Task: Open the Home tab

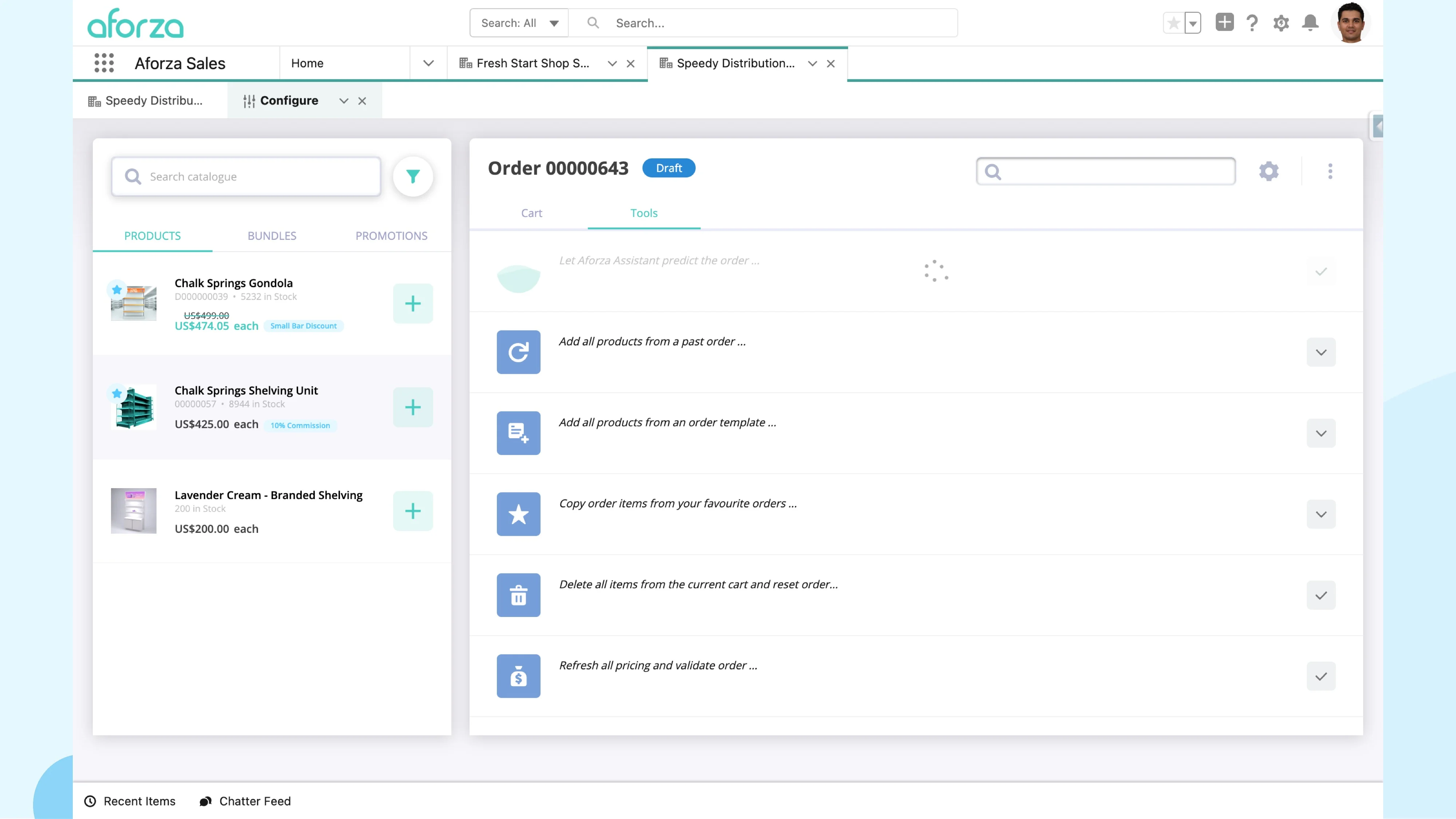Action: point(307,63)
